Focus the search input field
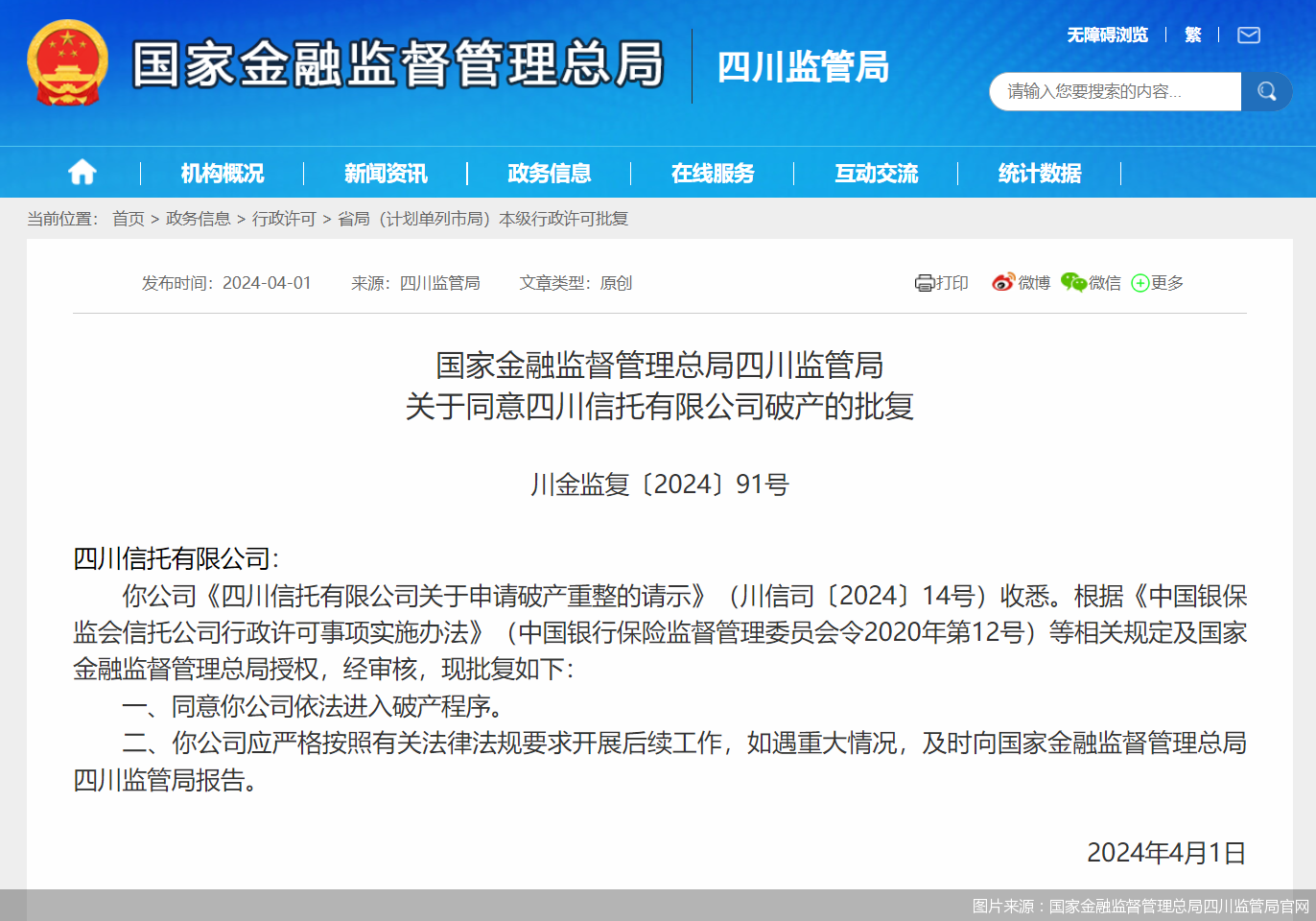Screen dimensions: 1316x921 click(1116, 91)
